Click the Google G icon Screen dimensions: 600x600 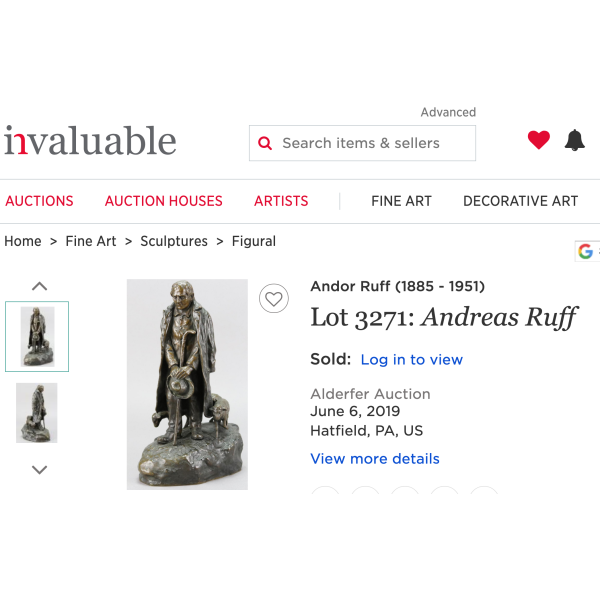coord(585,251)
